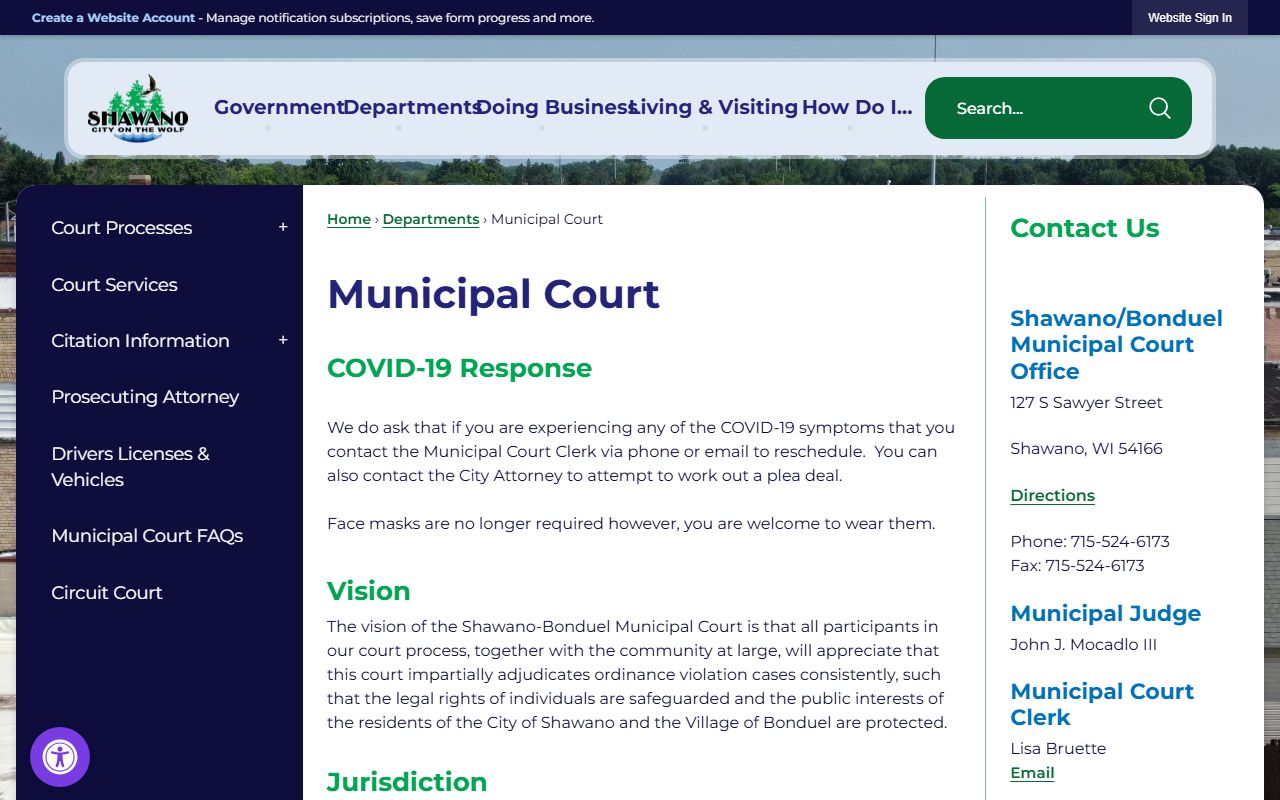1280x800 pixels.
Task: Open Court Processes sidebar page
Action: pos(121,228)
